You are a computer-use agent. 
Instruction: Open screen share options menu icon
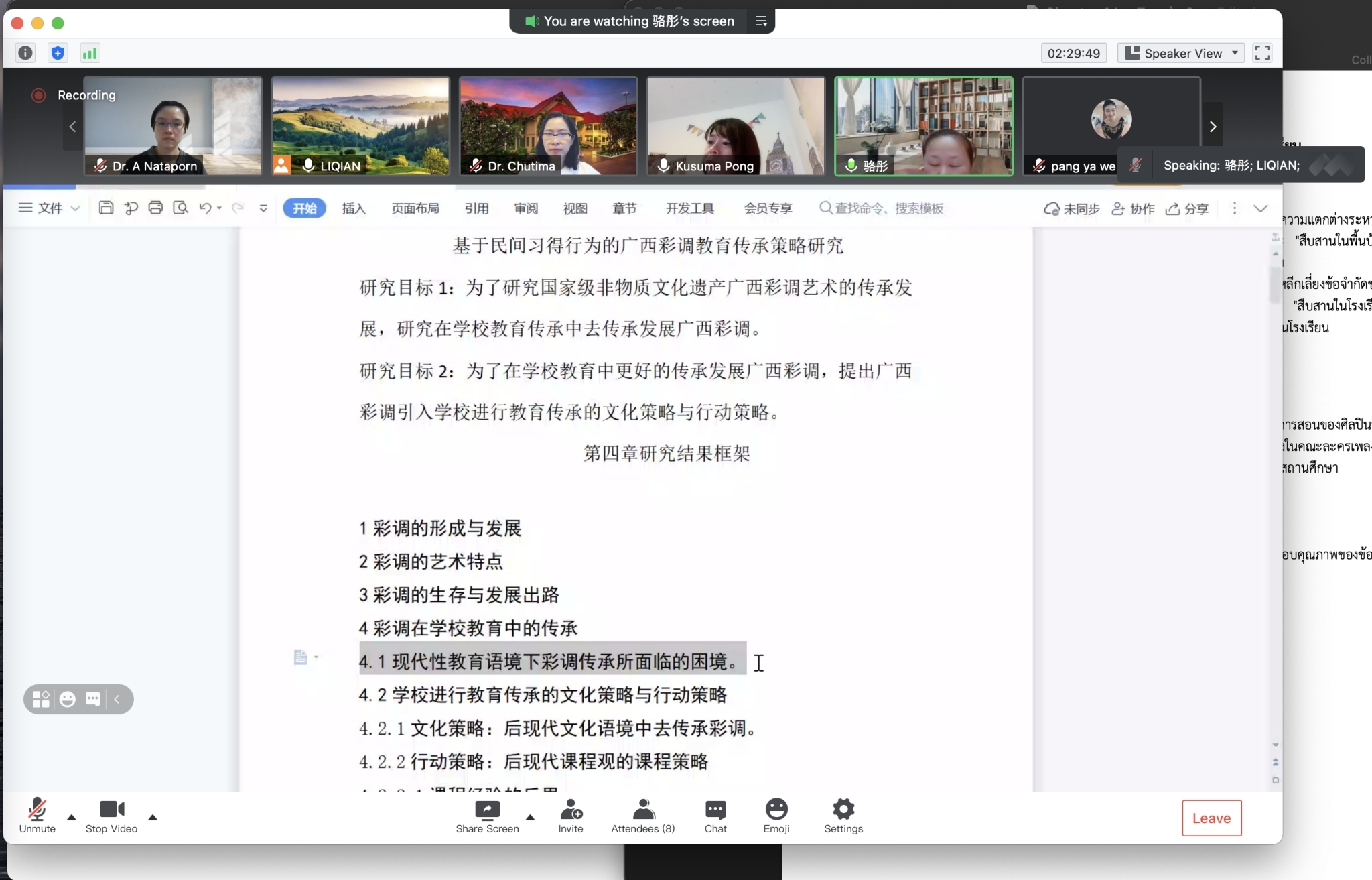point(761,21)
